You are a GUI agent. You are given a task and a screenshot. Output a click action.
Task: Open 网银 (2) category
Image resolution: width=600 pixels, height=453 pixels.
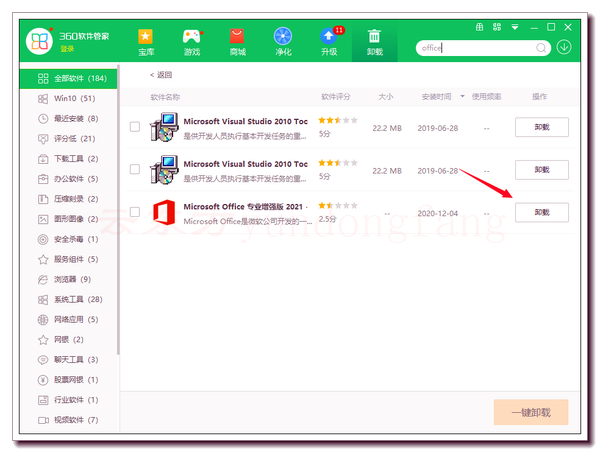[68, 339]
